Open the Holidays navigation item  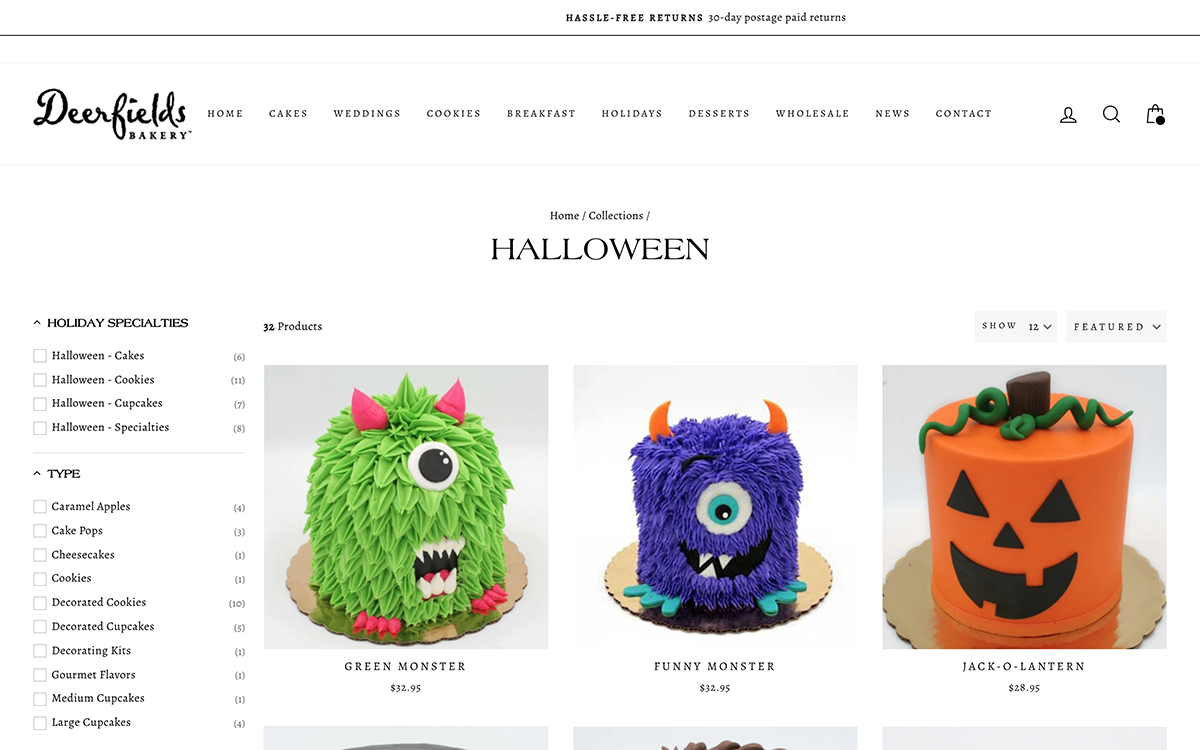click(x=632, y=114)
